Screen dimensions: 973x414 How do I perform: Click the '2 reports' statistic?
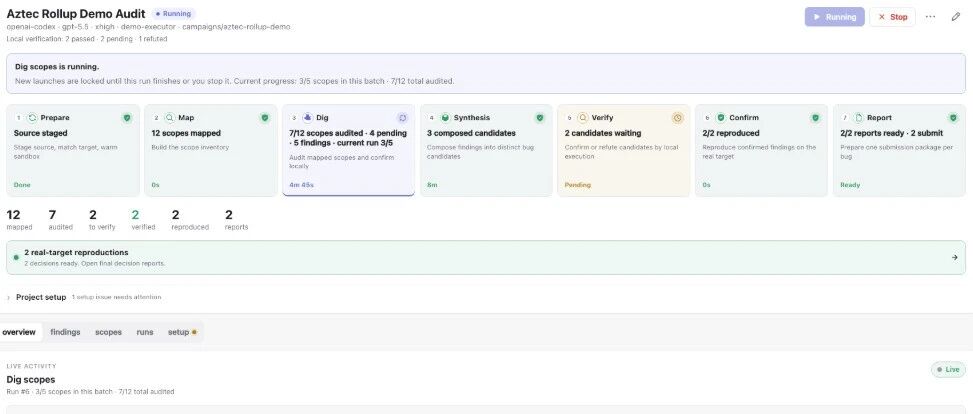click(x=236, y=220)
